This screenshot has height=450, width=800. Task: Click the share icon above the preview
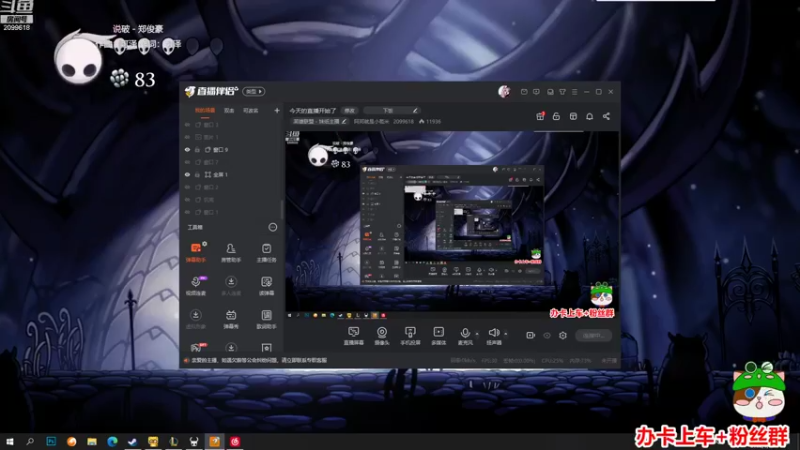pos(606,116)
